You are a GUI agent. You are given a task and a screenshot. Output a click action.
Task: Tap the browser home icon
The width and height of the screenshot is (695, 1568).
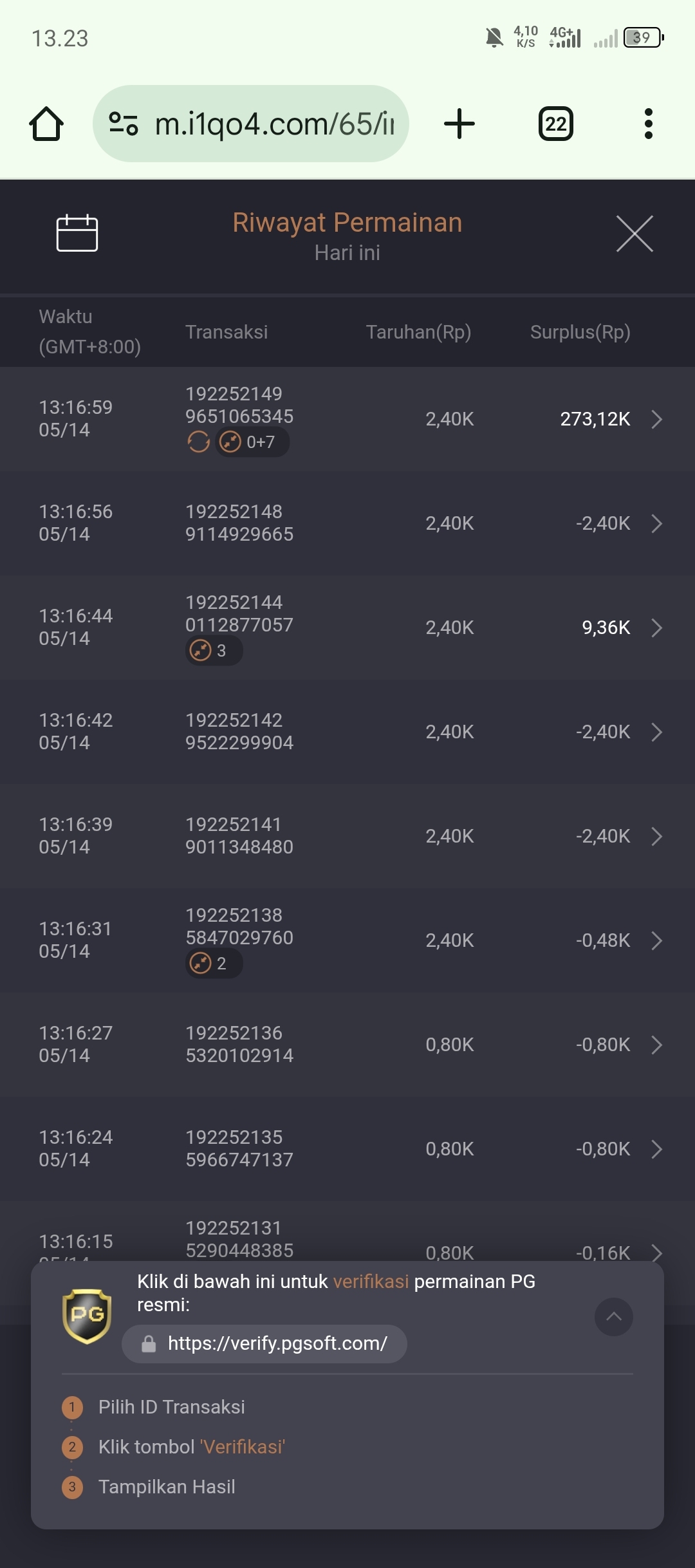46,124
